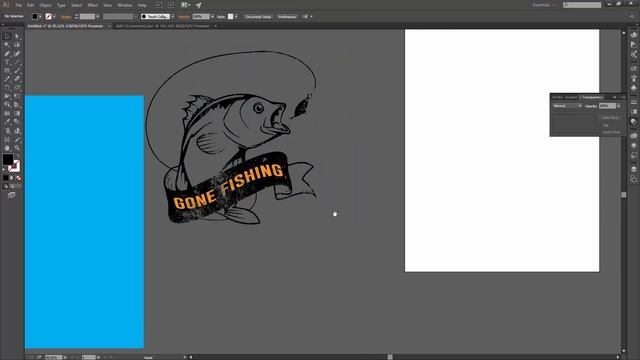Open the Symbols panel icon in dock
The width and height of the screenshot is (640, 360).
pos(633,88)
